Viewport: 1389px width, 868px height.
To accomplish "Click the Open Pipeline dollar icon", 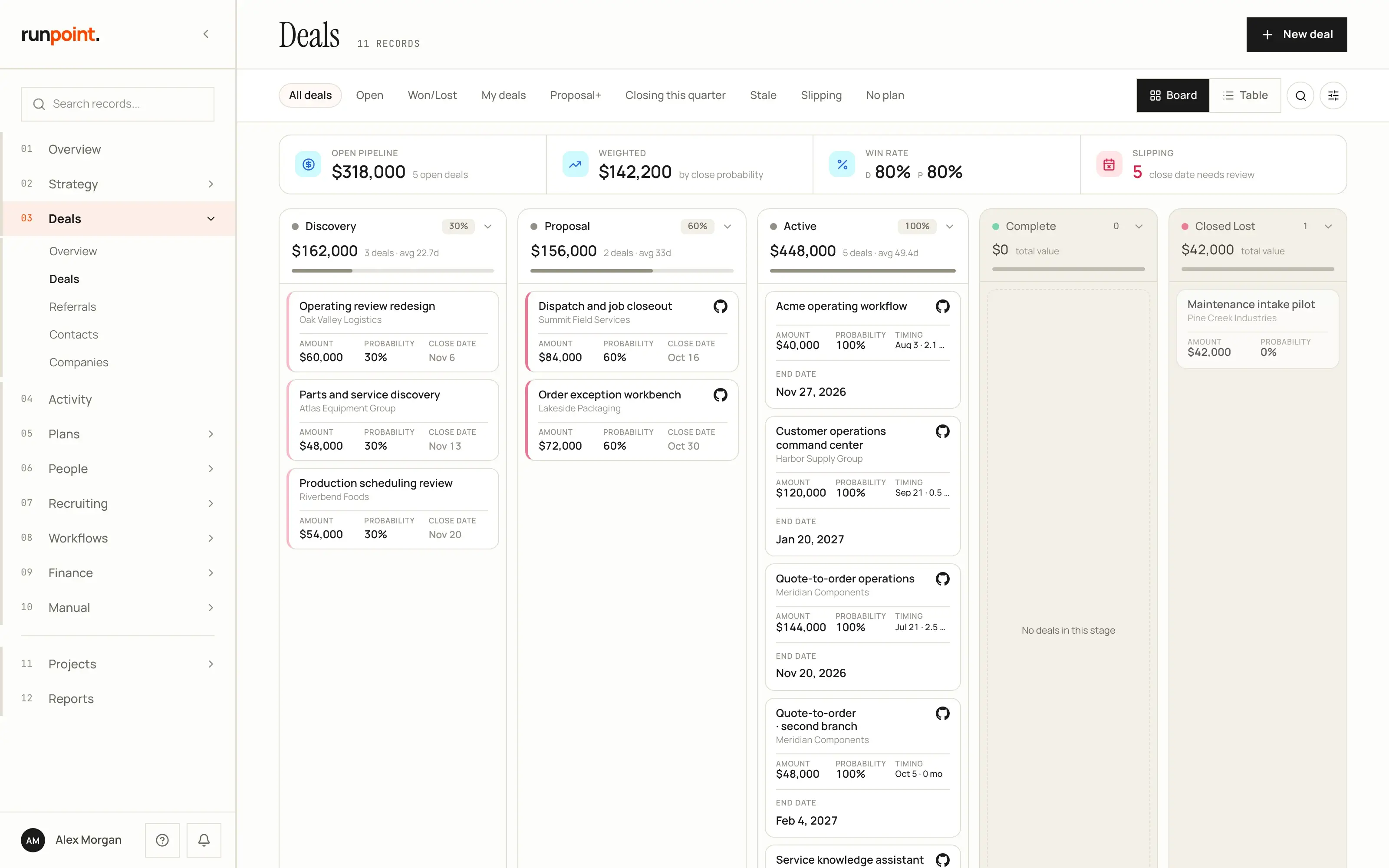I will pyautogui.click(x=308, y=165).
